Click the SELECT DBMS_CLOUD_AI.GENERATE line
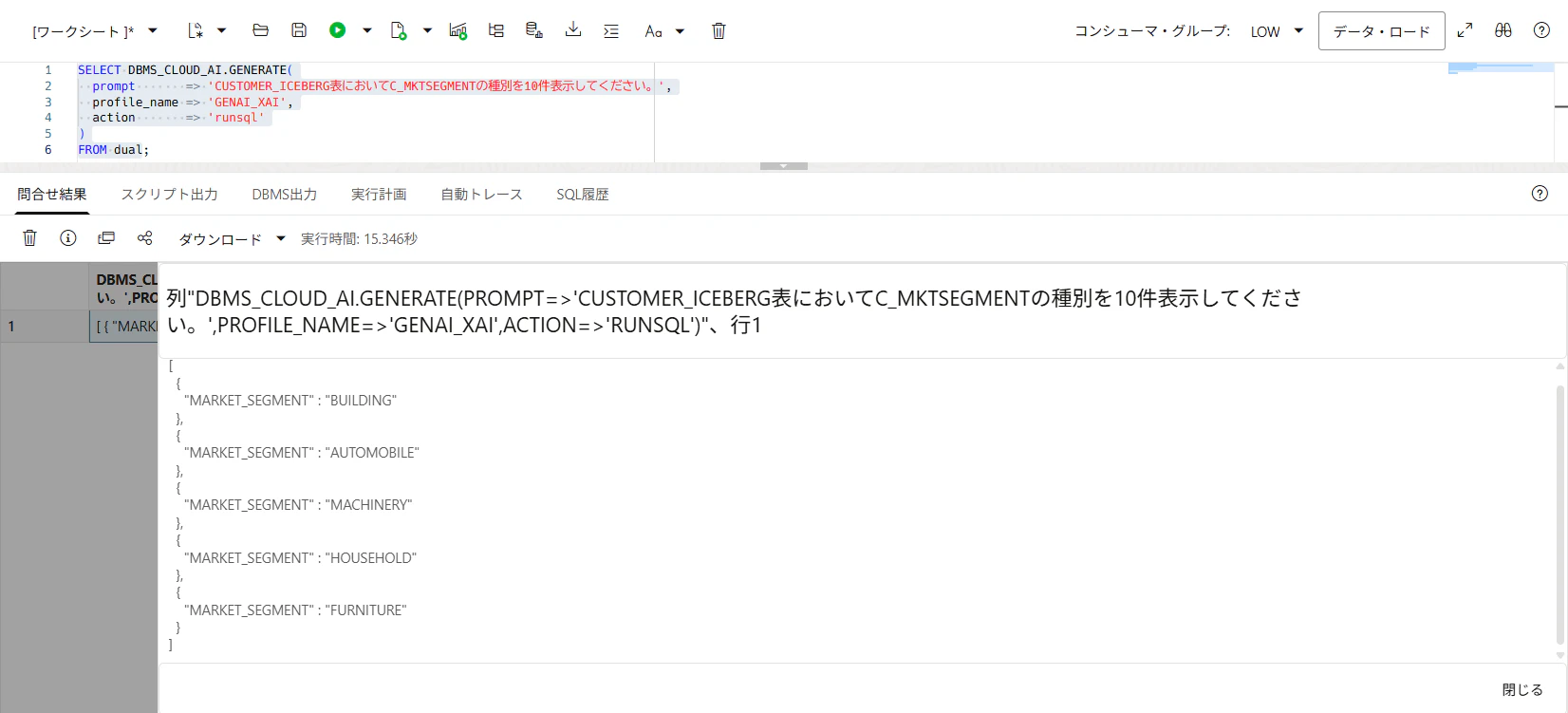1568x713 pixels. [x=185, y=70]
